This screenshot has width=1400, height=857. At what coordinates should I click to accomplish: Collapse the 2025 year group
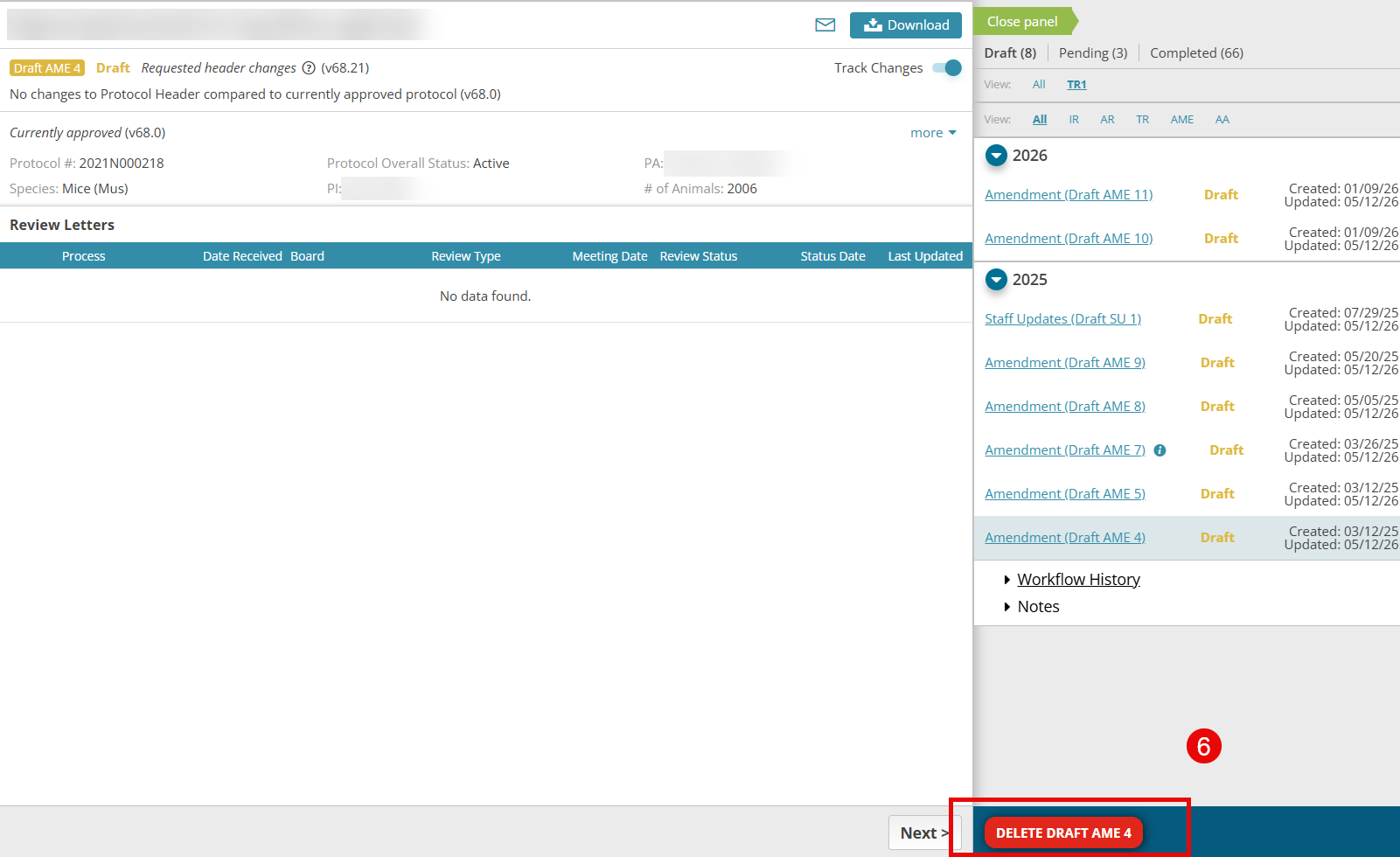(996, 280)
